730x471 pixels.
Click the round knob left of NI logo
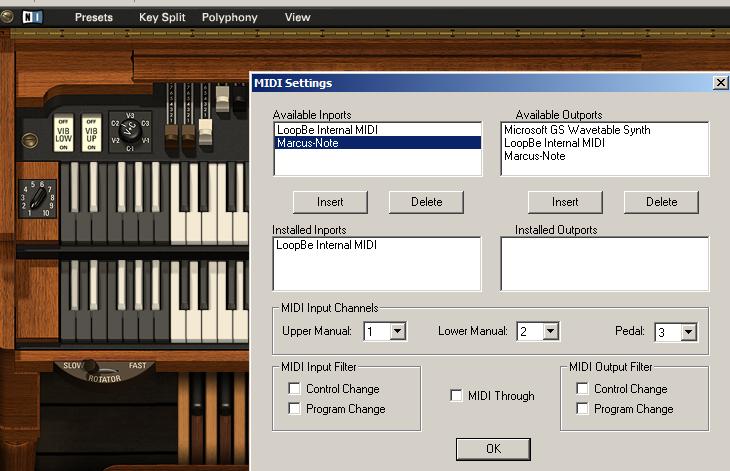pyautogui.click(x=7, y=17)
